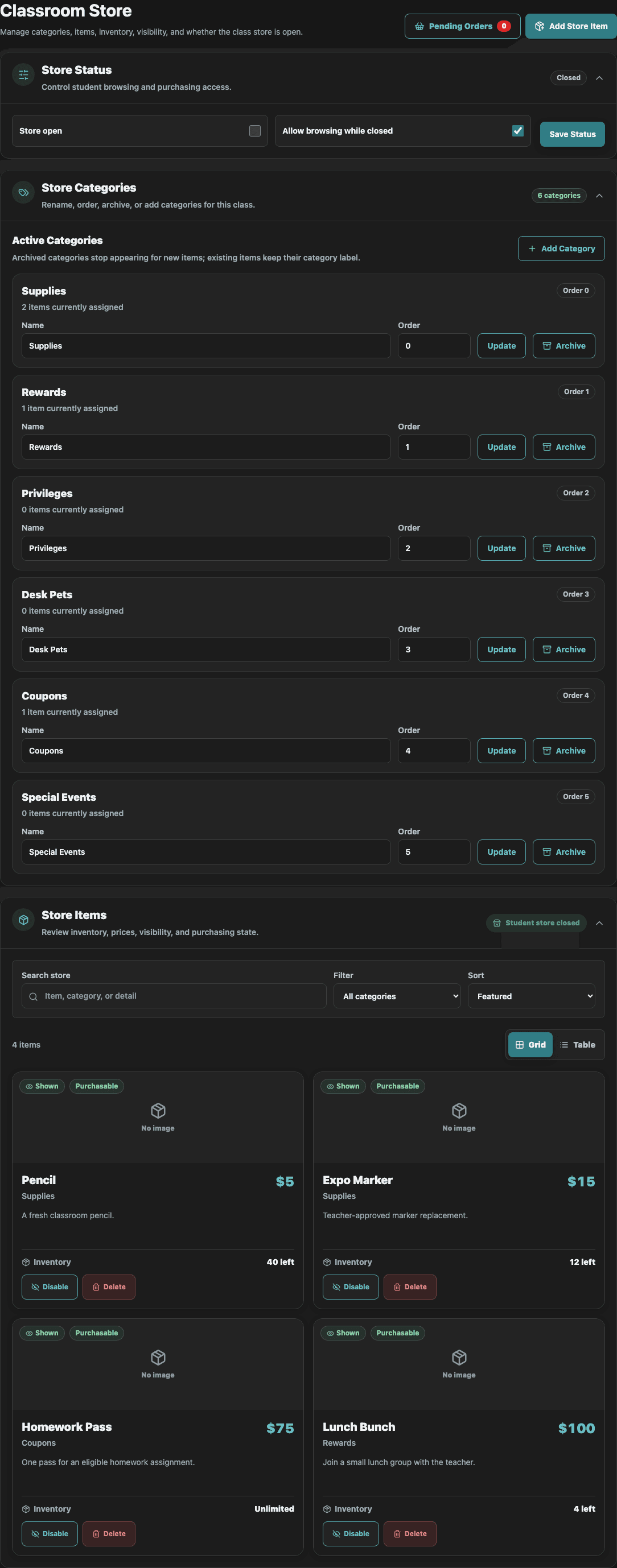
Task: Click the No image placeholder on Pencil card
Action: click(158, 1117)
